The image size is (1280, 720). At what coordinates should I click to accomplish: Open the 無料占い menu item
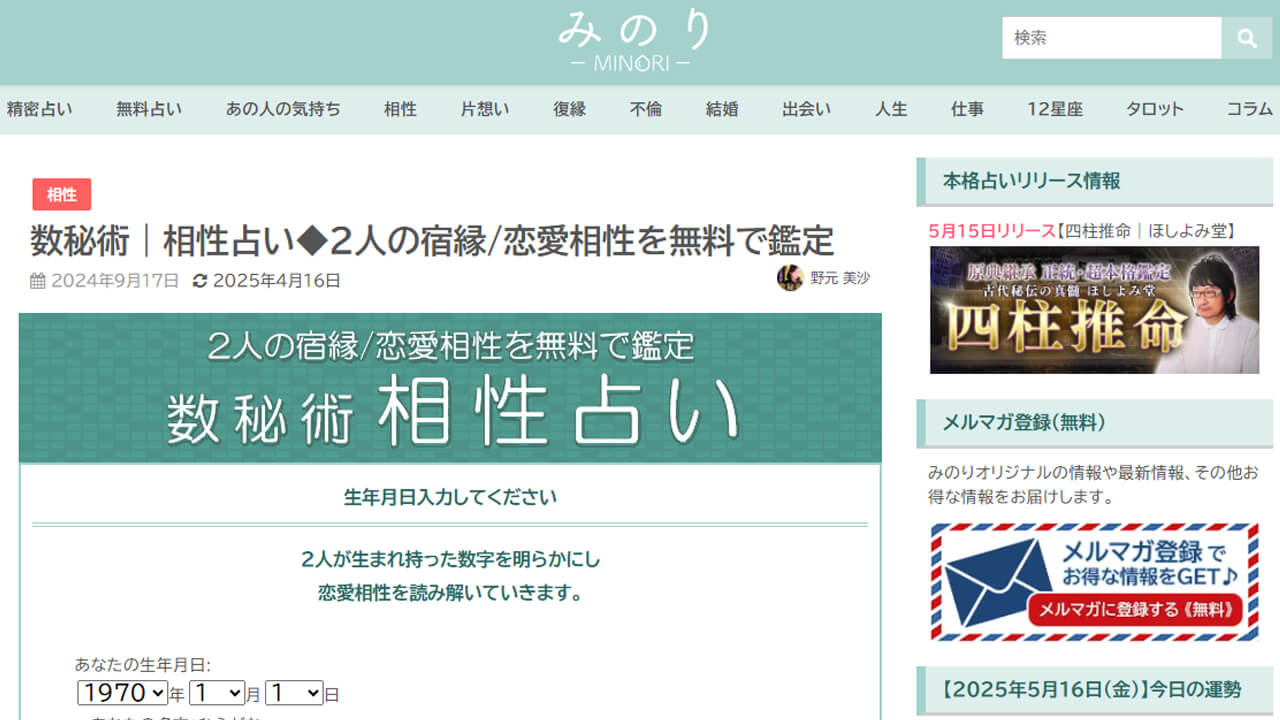[149, 110]
